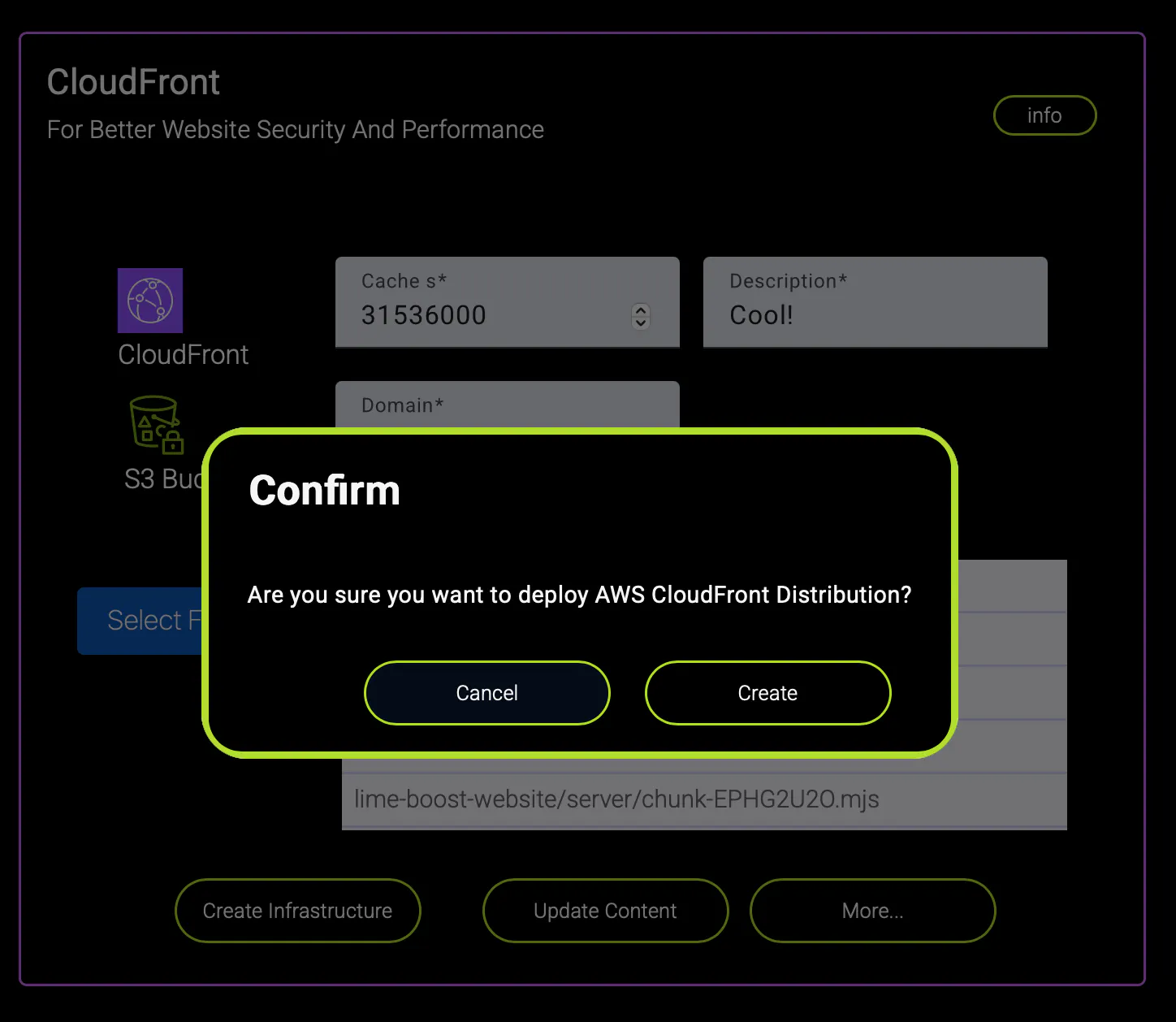Click the deploy confirmation question text
The width and height of the screenshot is (1176, 1022).
tap(579, 595)
